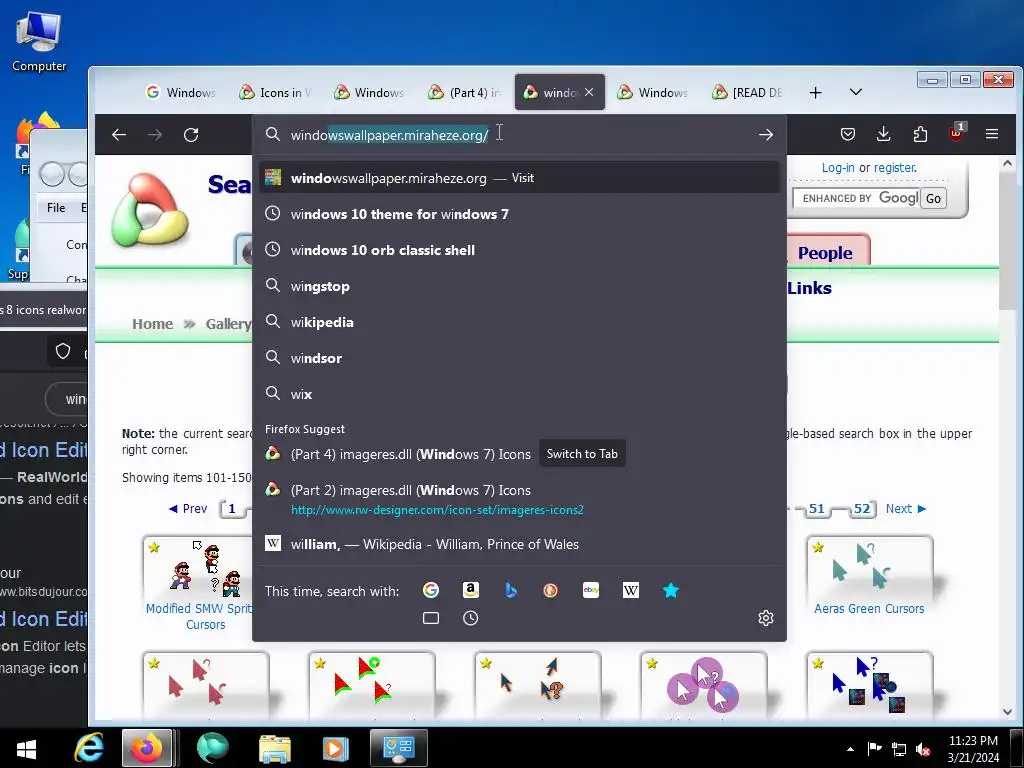Open the Modified SMW Sprite Cursors link
Image resolution: width=1024 pixels, height=768 pixels.
coord(200,616)
